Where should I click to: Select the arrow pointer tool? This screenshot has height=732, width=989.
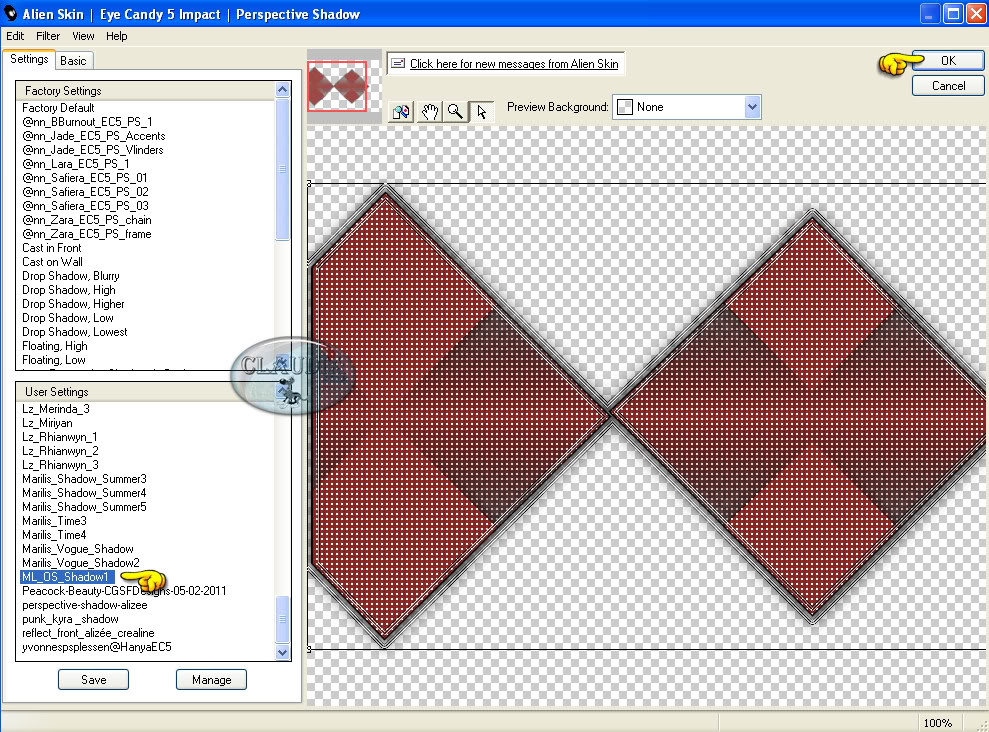click(x=482, y=112)
